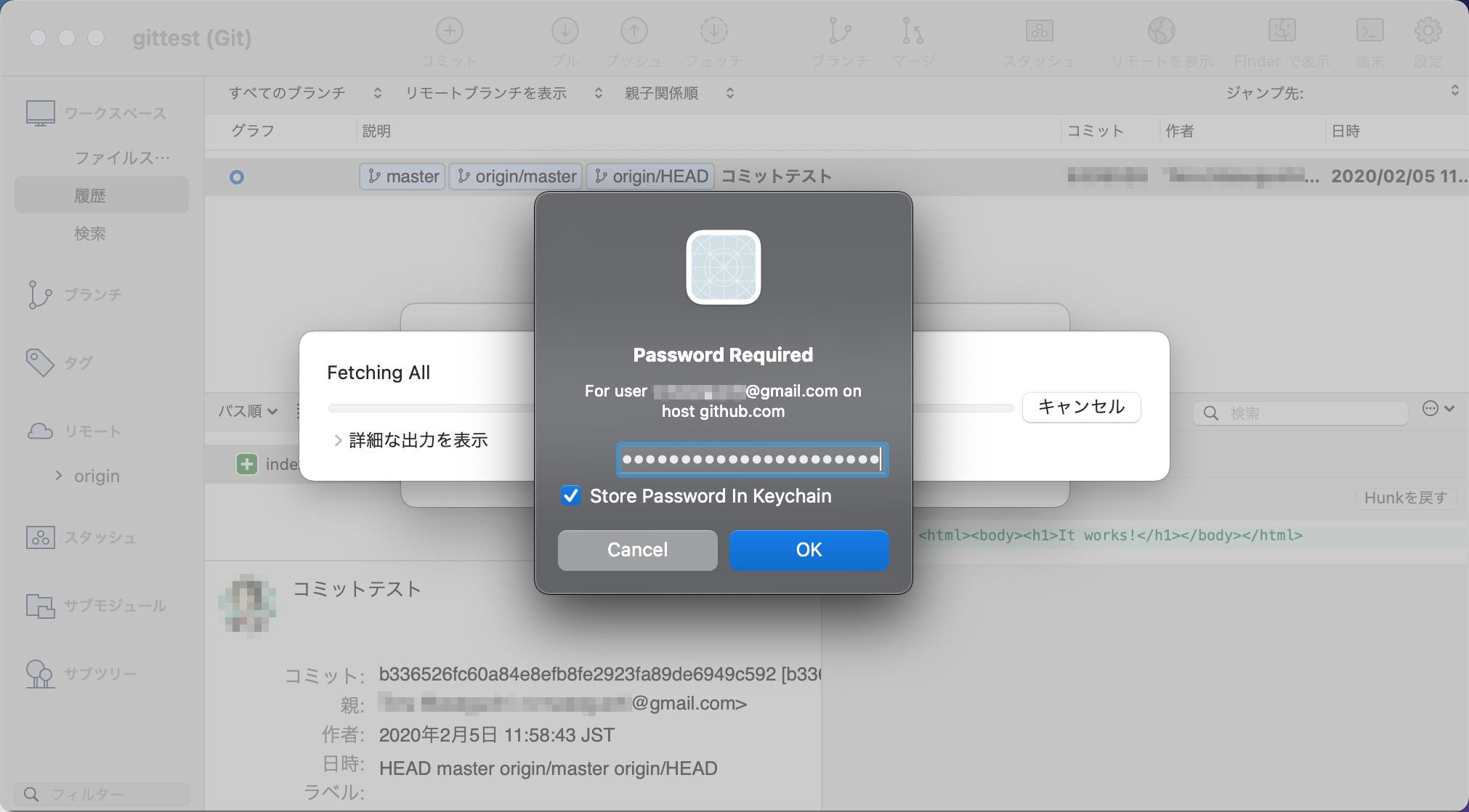Open the parent-order sort dropdown
1469x812 pixels.
tap(679, 93)
